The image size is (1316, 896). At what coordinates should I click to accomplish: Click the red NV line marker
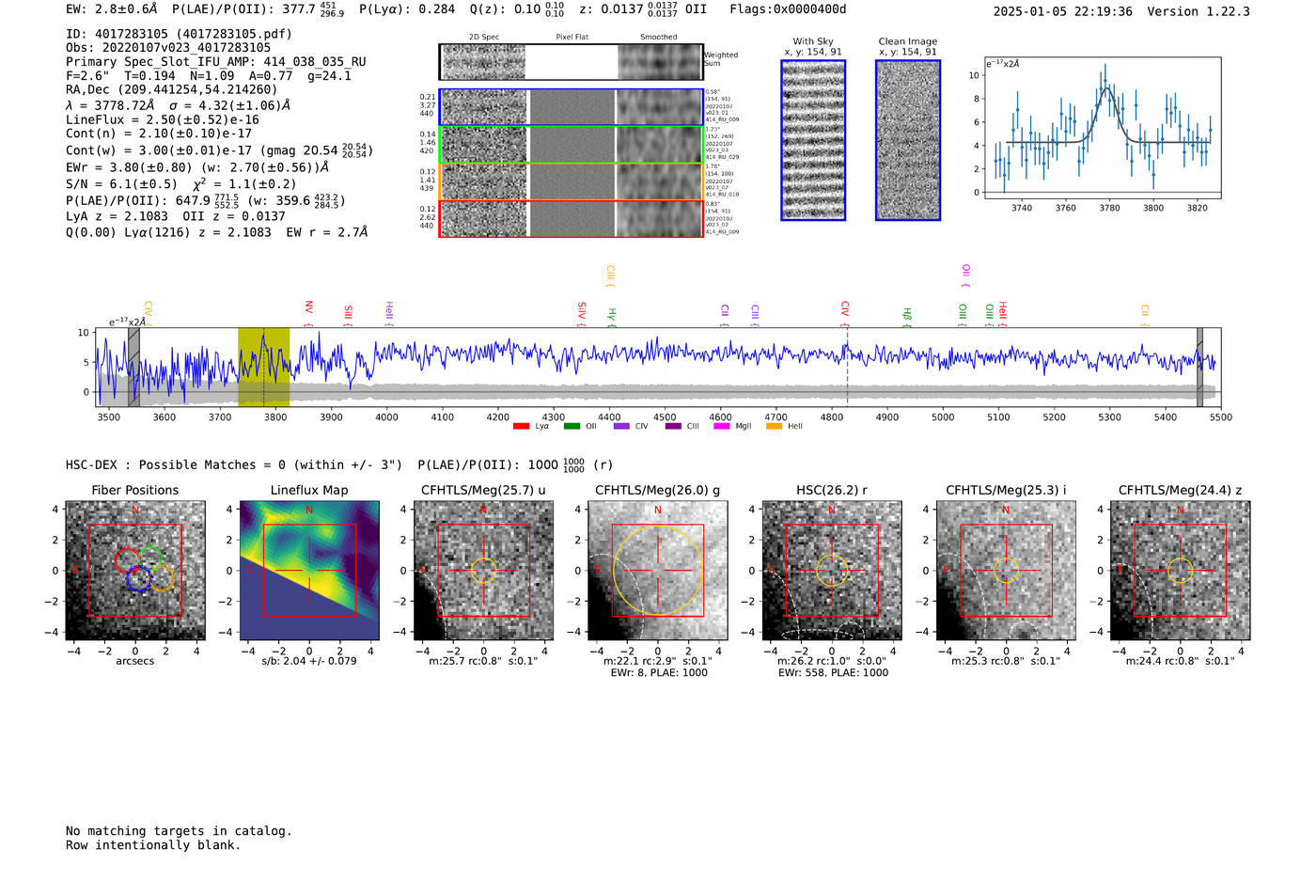[x=308, y=313]
